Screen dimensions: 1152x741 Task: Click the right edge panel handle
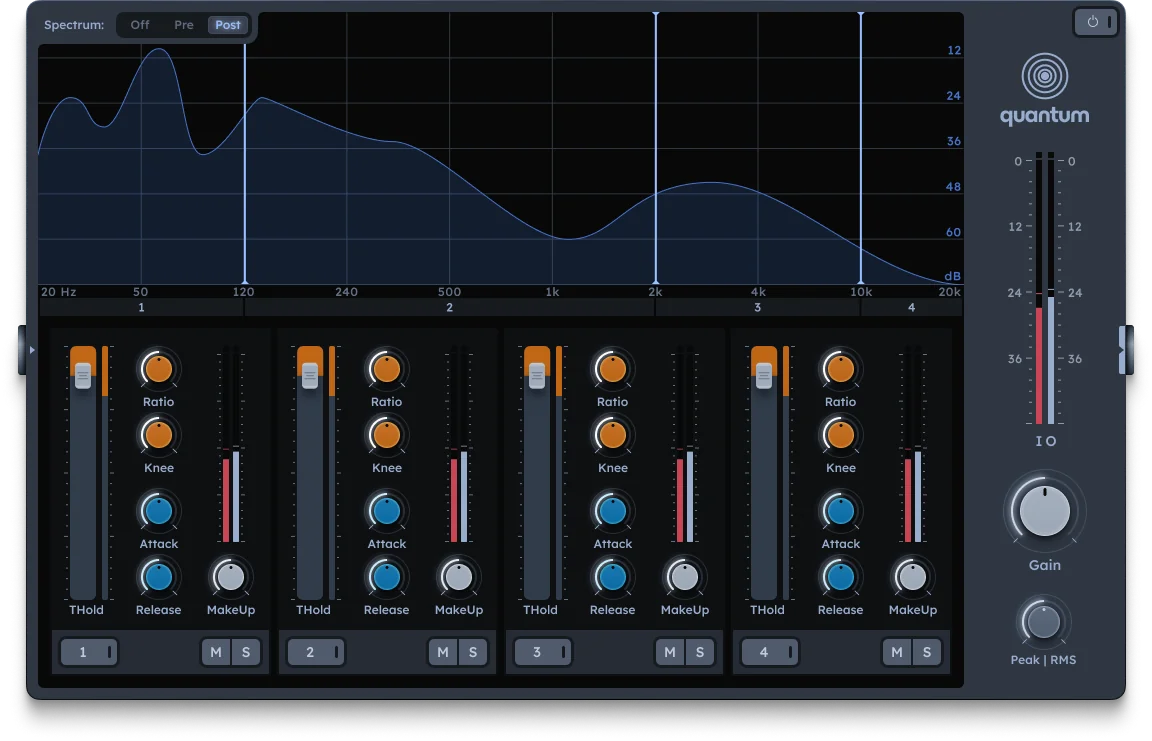tap(1125, 350)
